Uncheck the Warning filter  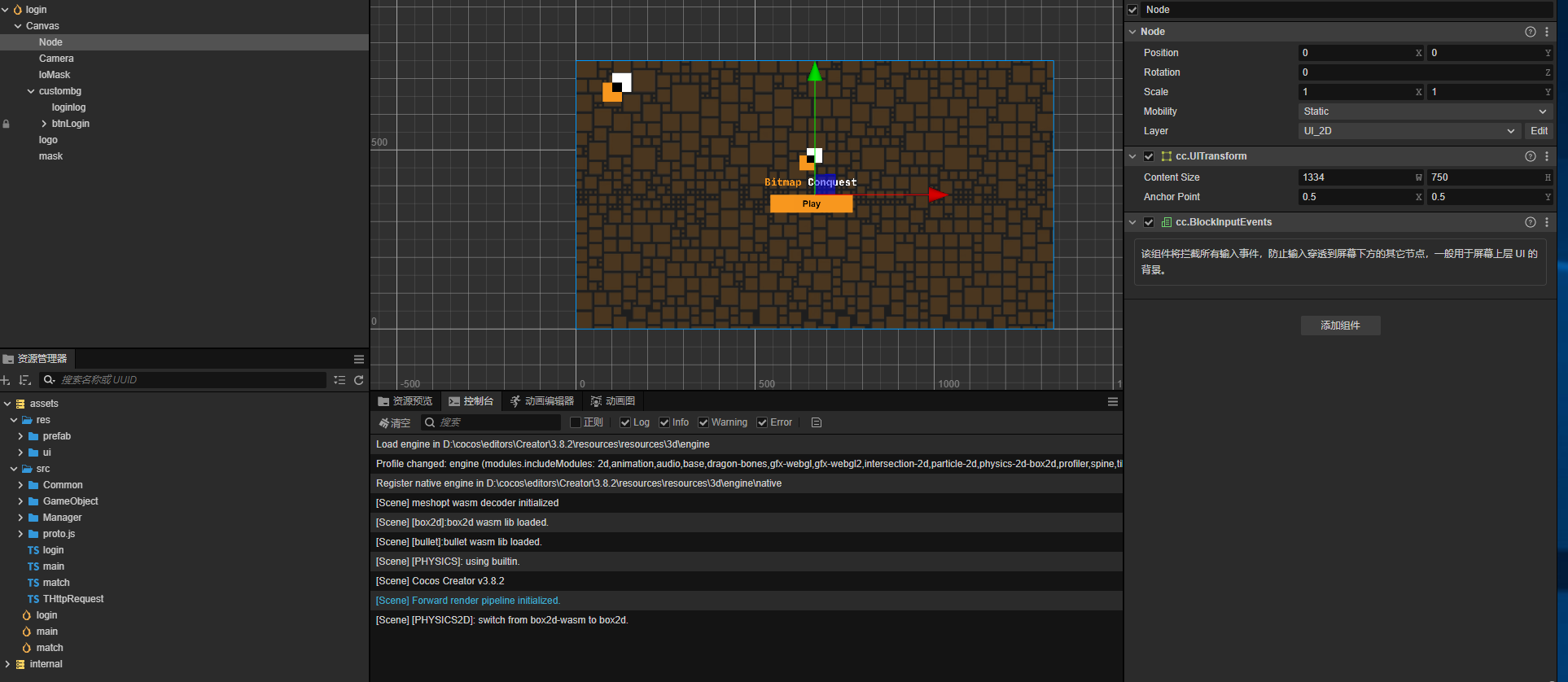703,422
